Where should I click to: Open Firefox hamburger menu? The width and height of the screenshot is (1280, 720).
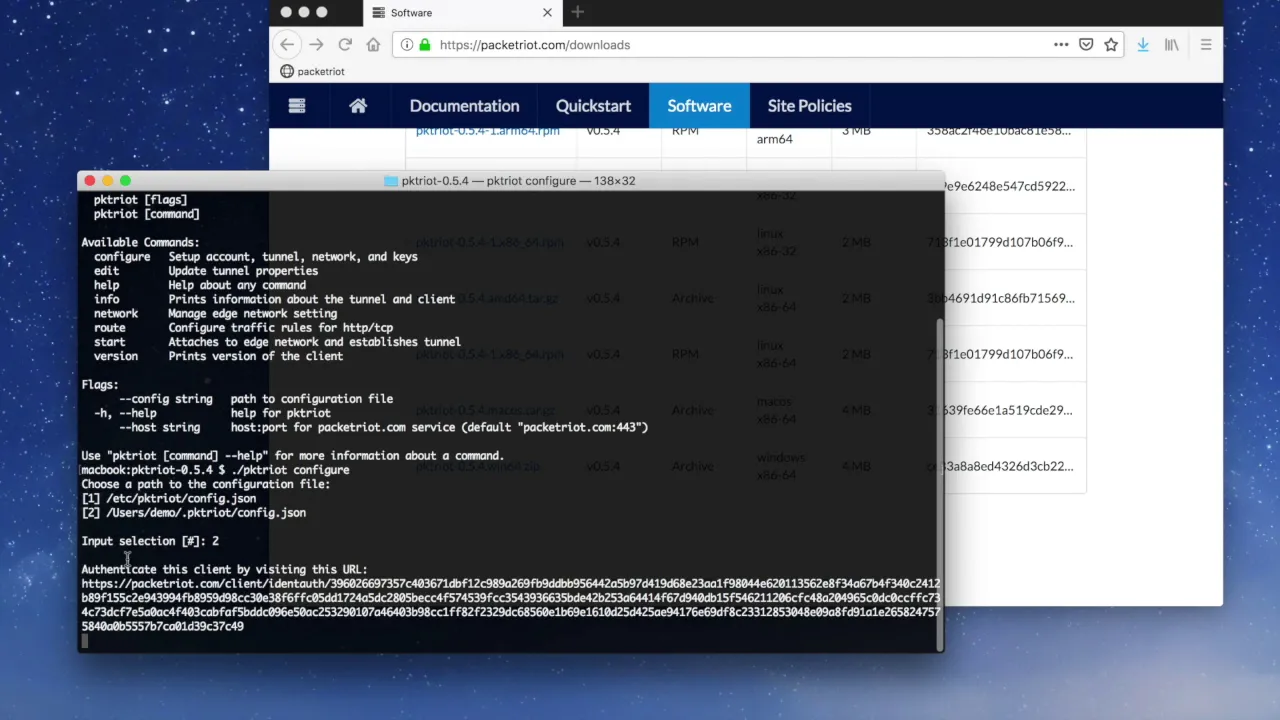coord(1206,45)
